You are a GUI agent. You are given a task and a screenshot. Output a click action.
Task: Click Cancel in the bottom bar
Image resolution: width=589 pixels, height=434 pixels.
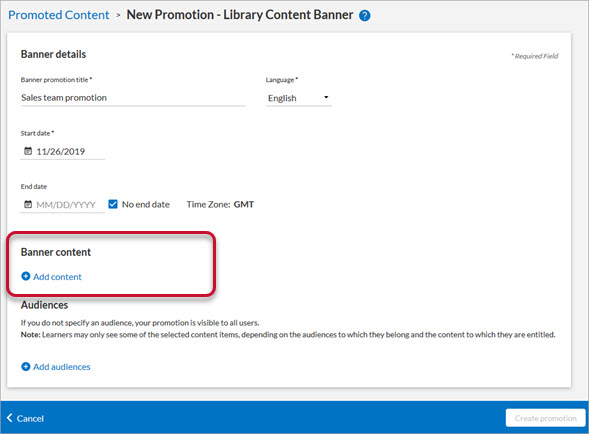pyautogui.click(x=30, y=418)
